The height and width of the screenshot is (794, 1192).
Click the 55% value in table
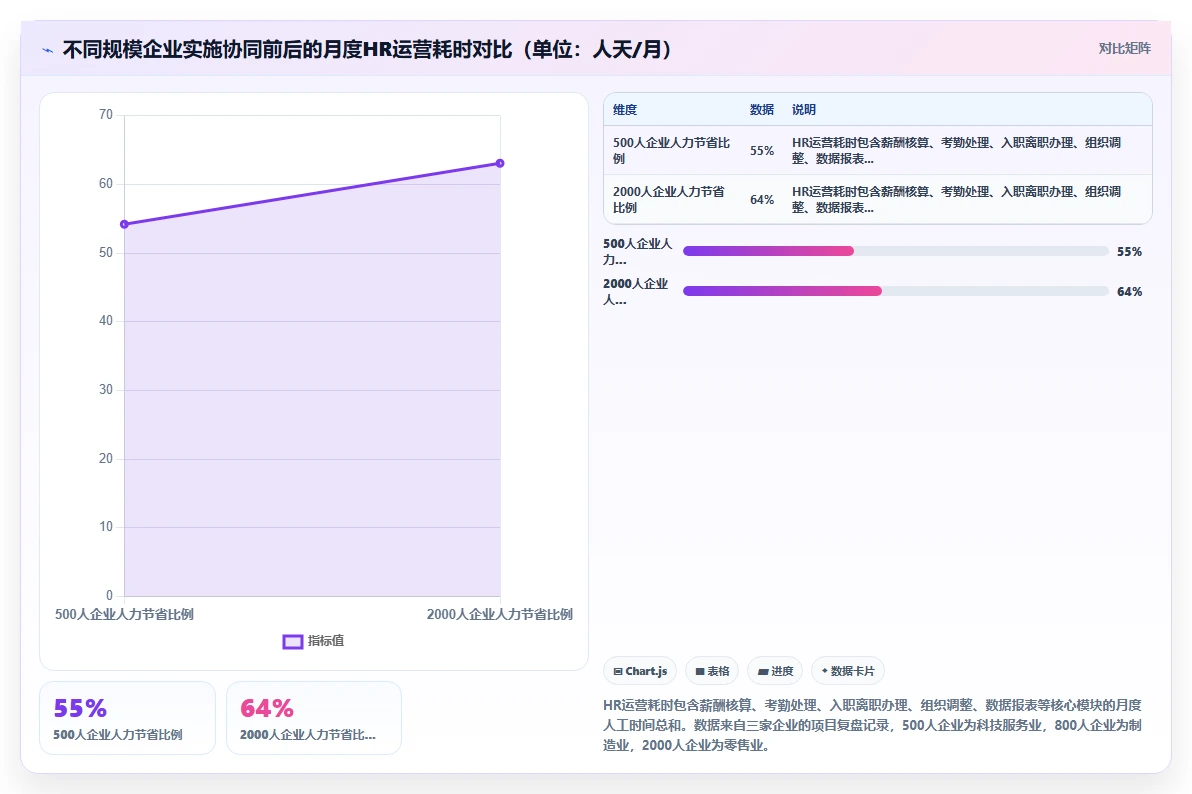pyautogui.click(x=762, y=151)
